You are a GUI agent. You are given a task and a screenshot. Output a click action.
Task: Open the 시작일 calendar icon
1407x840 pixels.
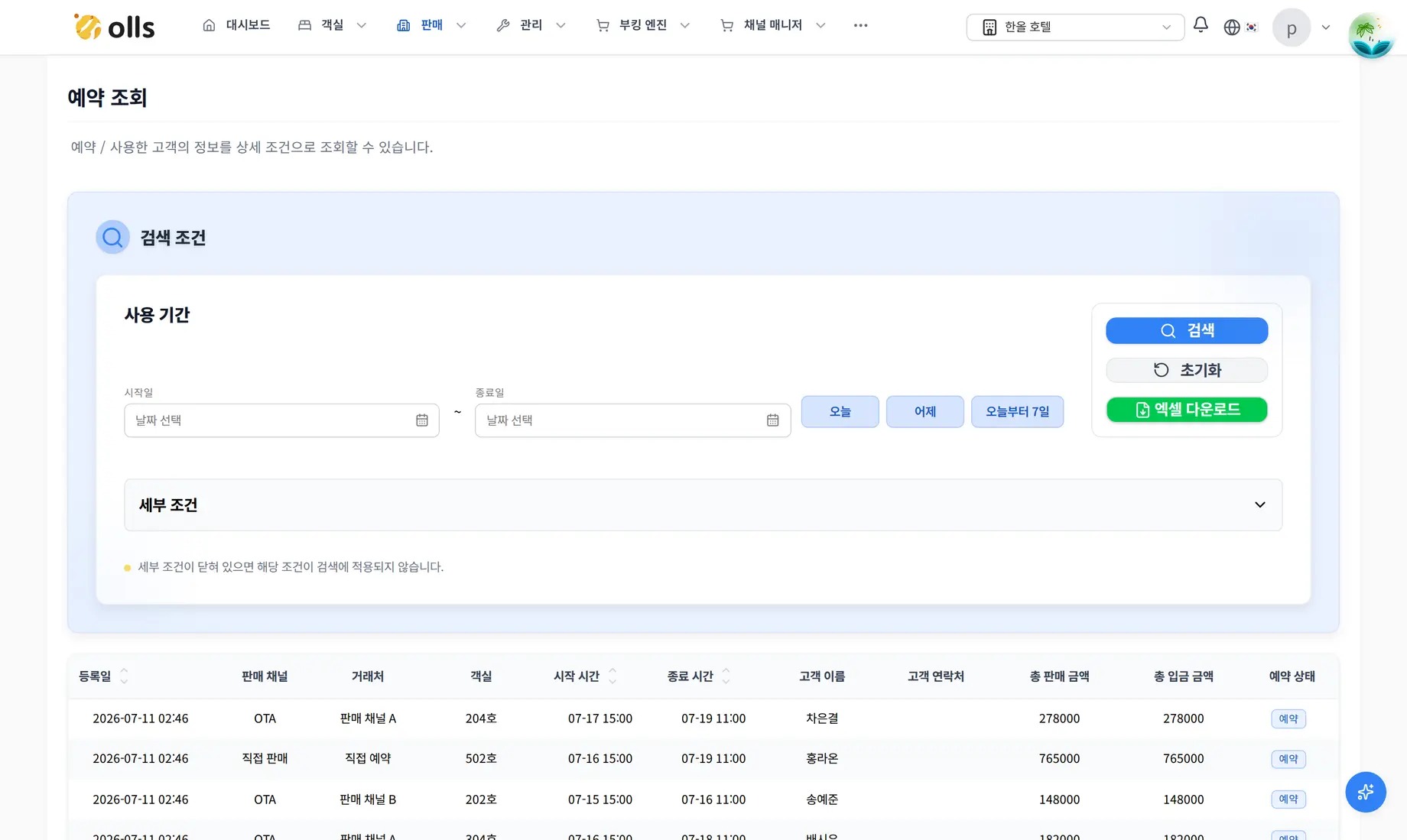click(422, 420)
